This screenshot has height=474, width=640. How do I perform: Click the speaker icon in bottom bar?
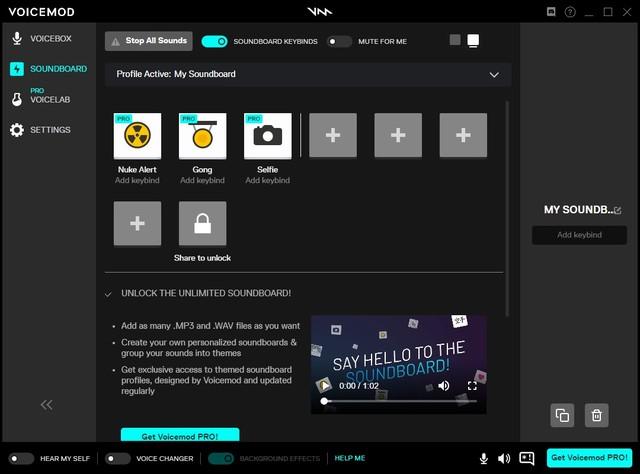coord(504,458)
